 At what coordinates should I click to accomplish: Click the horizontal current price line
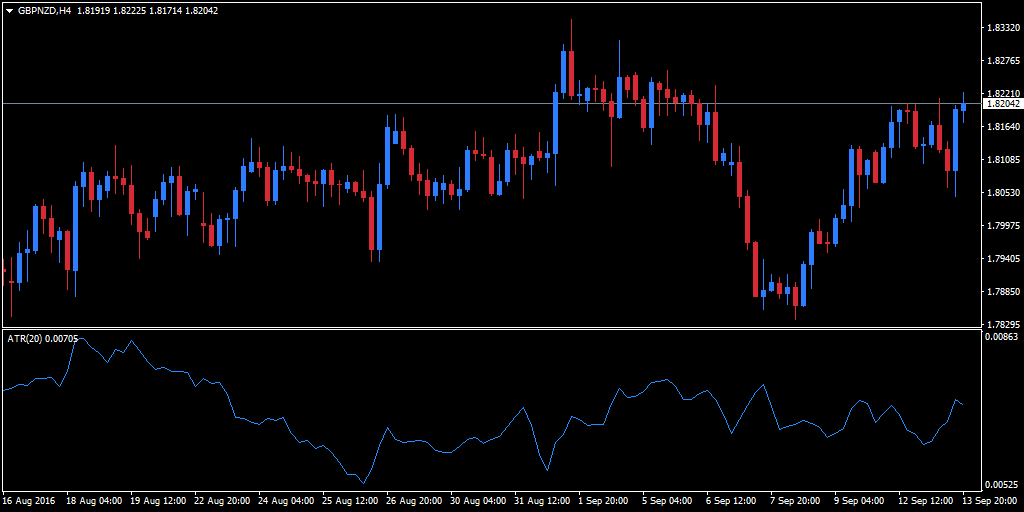[490, 103]
